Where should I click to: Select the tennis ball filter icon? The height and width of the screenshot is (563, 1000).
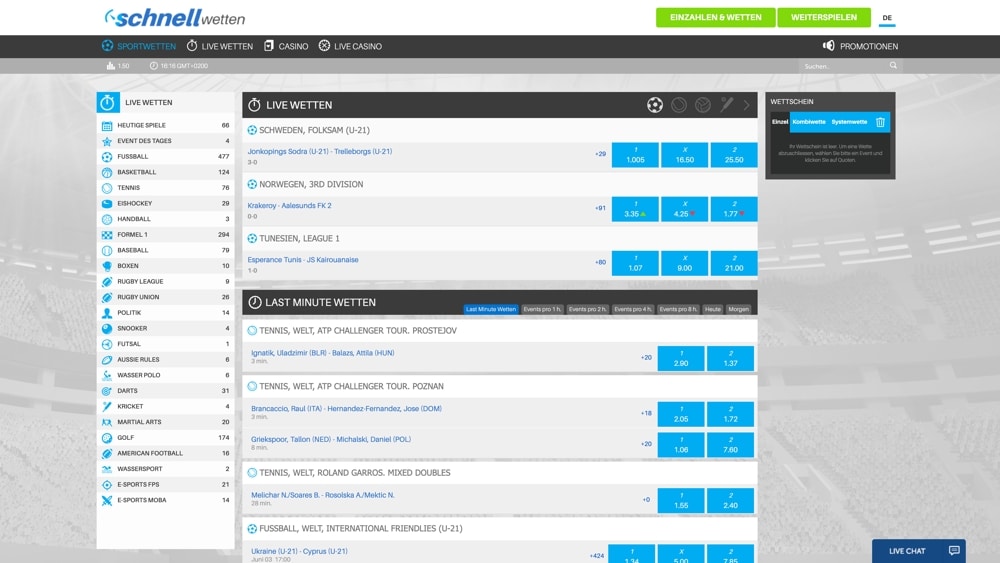pos(679,105)
